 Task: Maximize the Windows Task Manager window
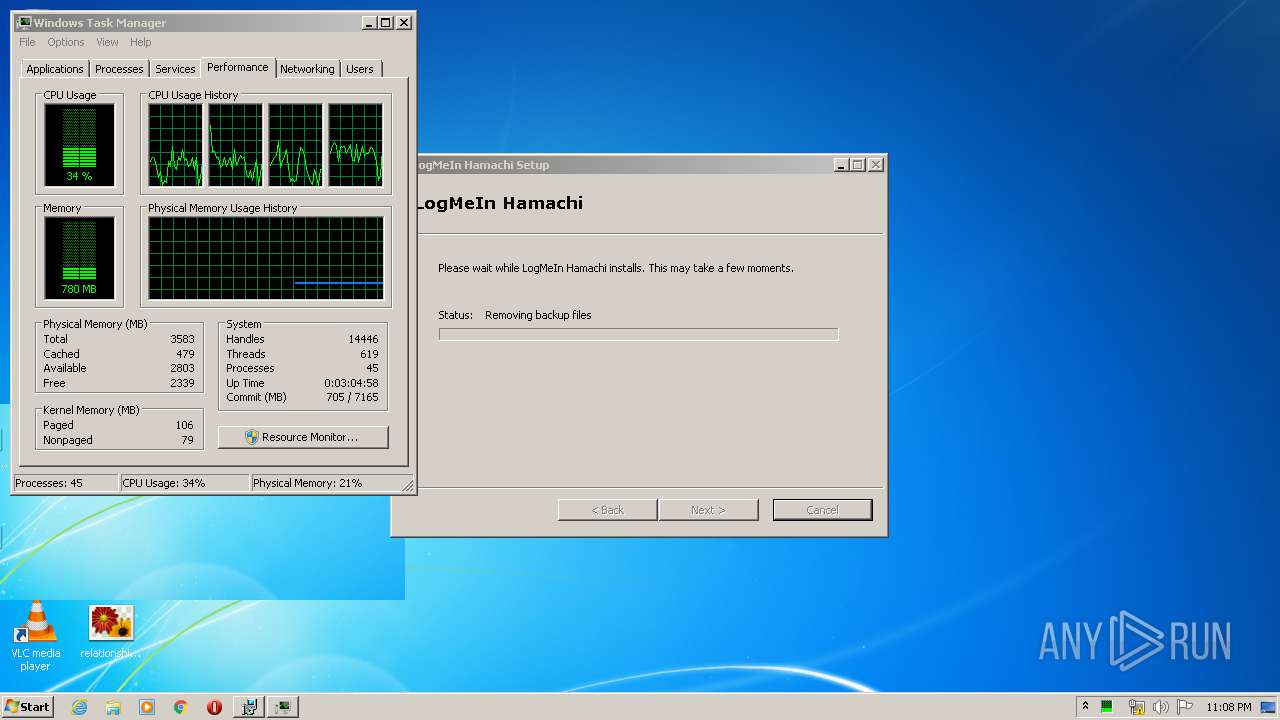tap(386, 22)
